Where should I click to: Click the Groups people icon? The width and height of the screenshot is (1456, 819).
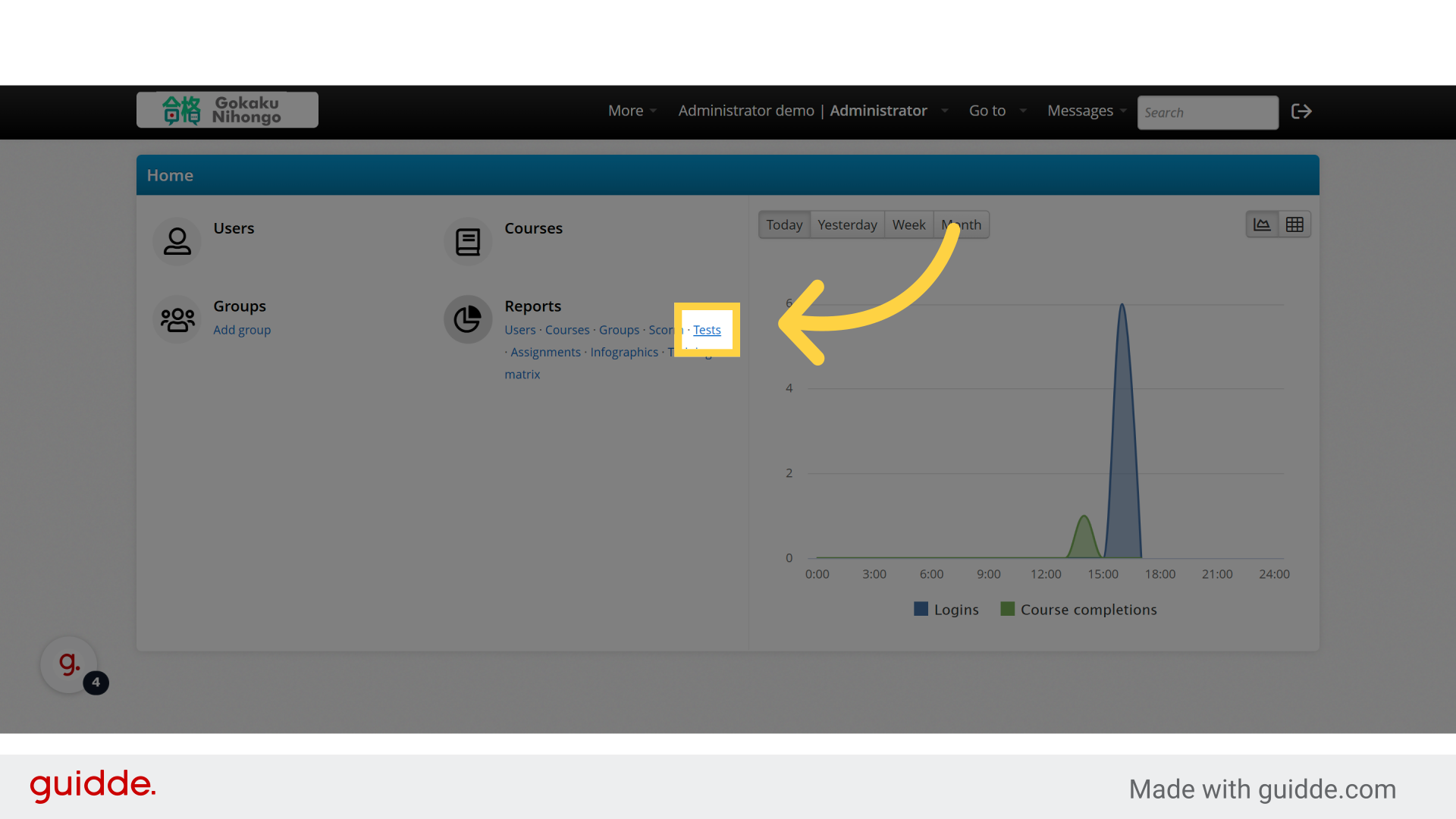[x=177, y=319]
